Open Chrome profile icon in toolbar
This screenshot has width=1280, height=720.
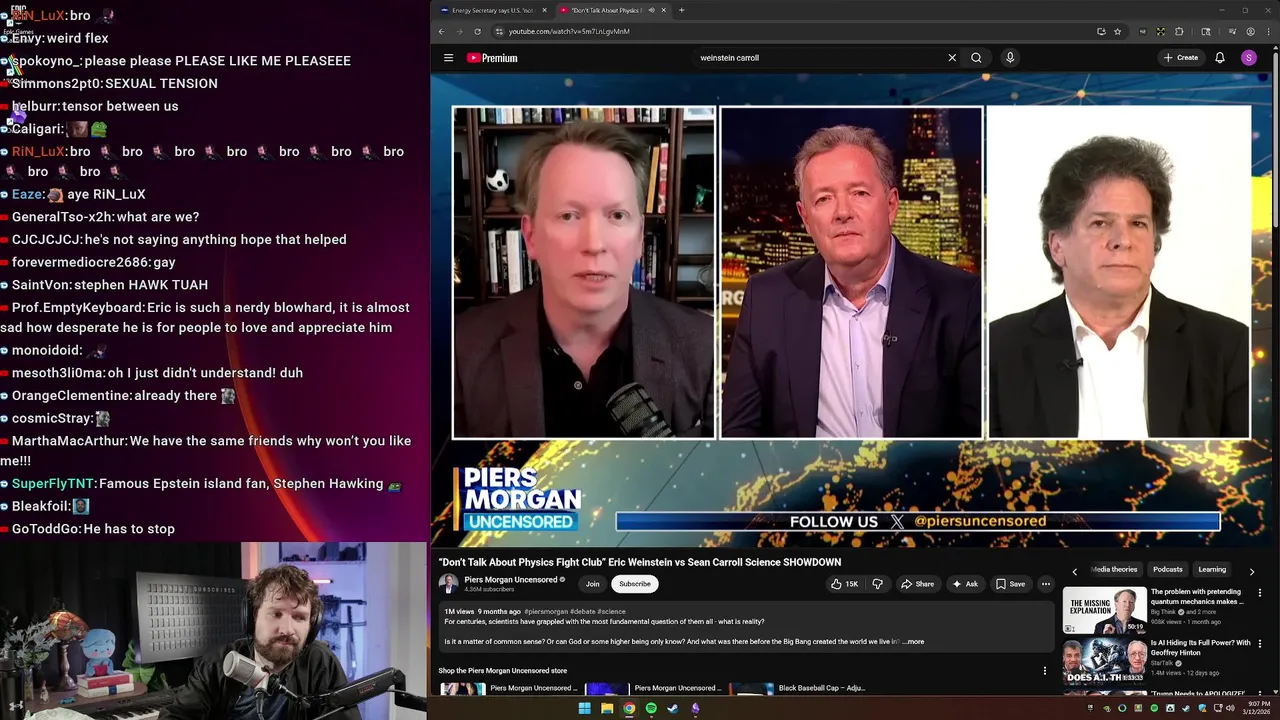[x=1250, y=31]
